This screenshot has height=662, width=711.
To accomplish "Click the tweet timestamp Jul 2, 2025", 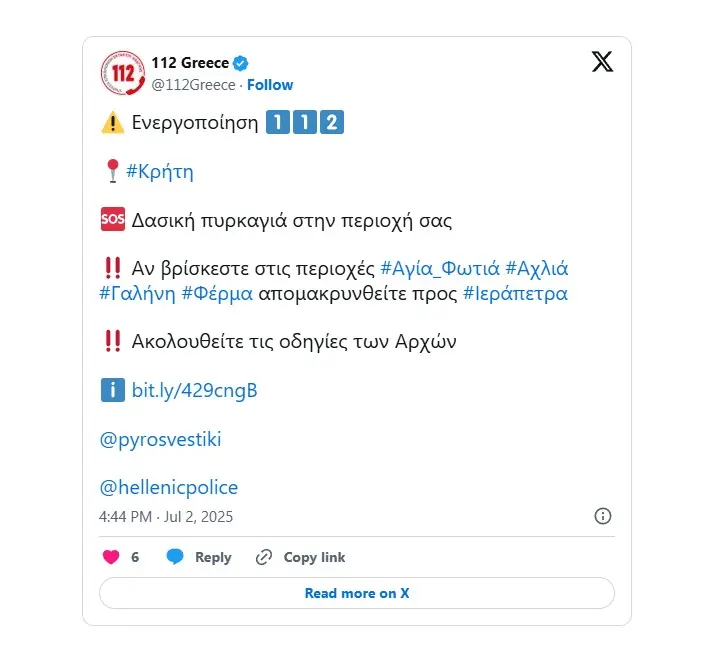I will click(x=166, y=517).
